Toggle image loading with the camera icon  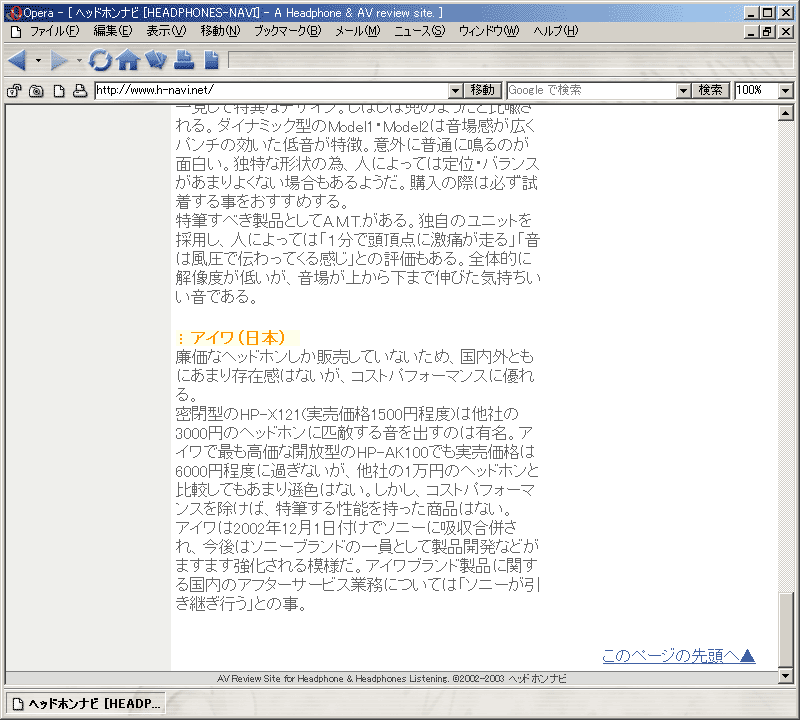pyautogui.click(x=36, y=91)
